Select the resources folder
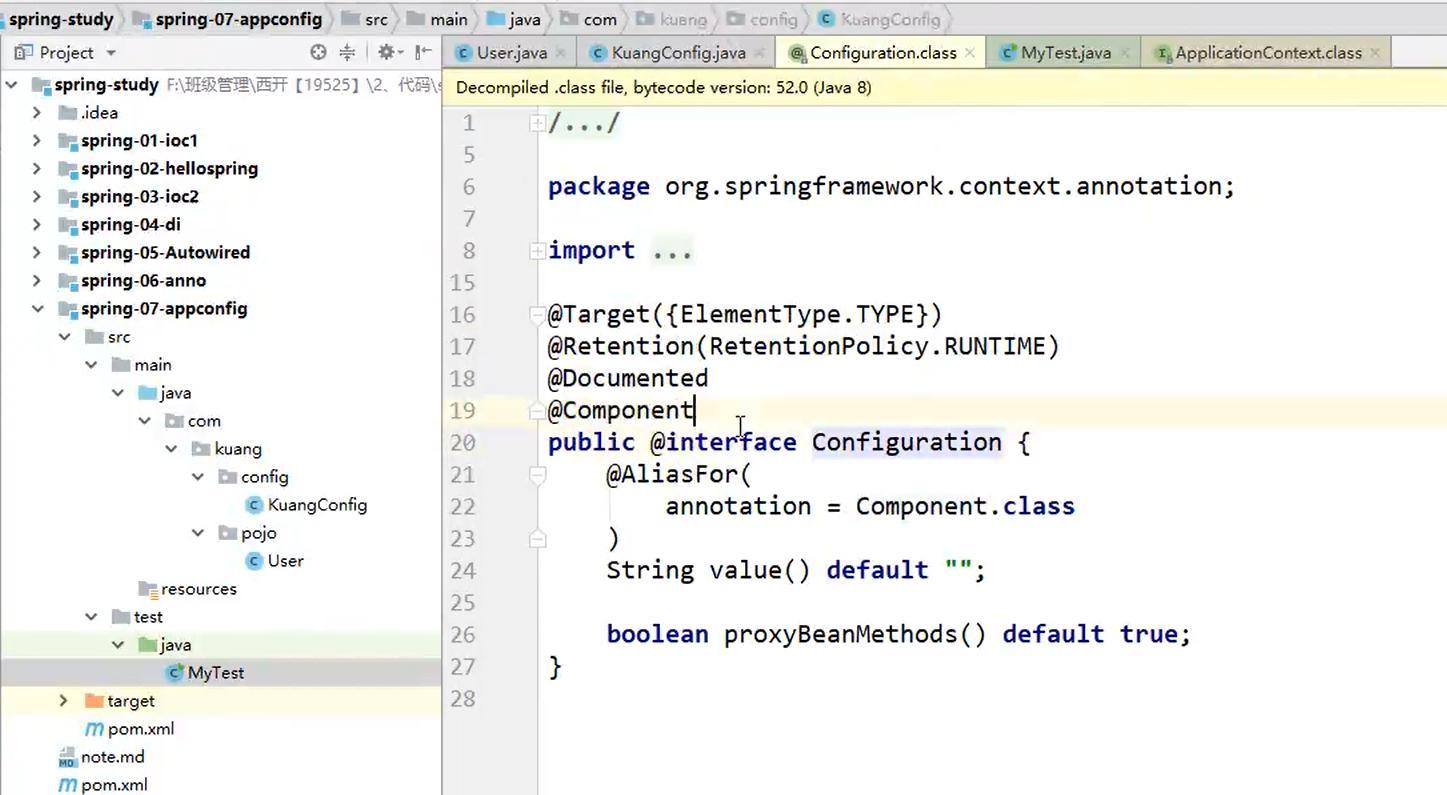This screenshot has width=1447, height=795. click(x=199, y=589)
